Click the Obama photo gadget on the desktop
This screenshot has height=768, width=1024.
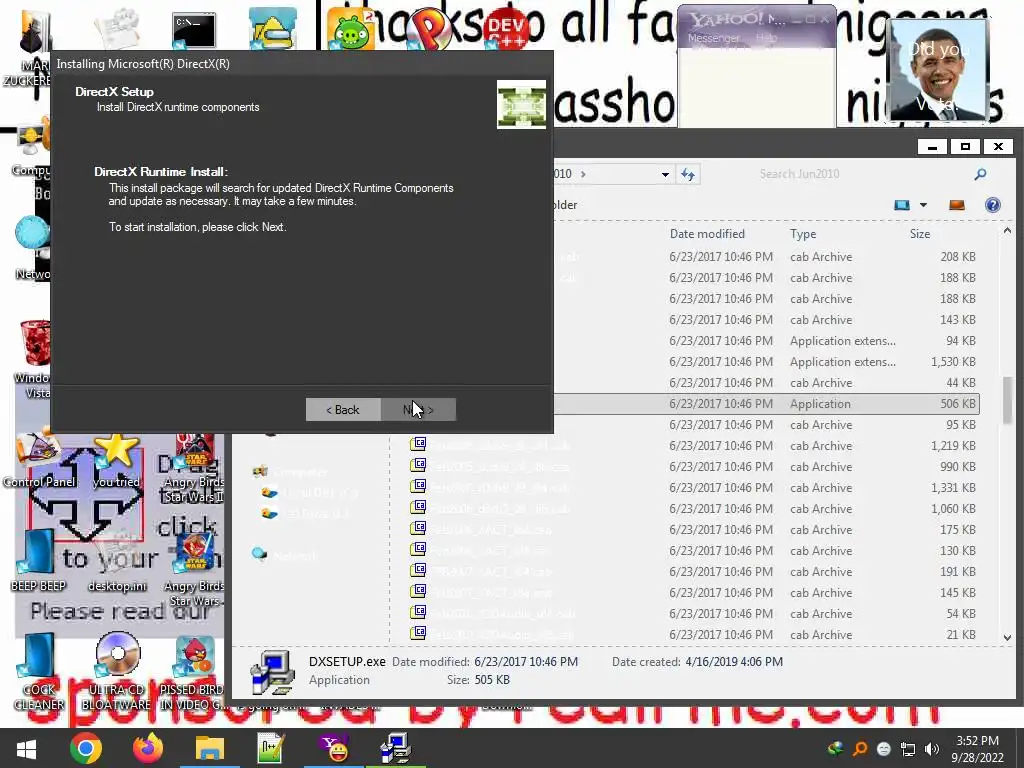tap(939, 71)
